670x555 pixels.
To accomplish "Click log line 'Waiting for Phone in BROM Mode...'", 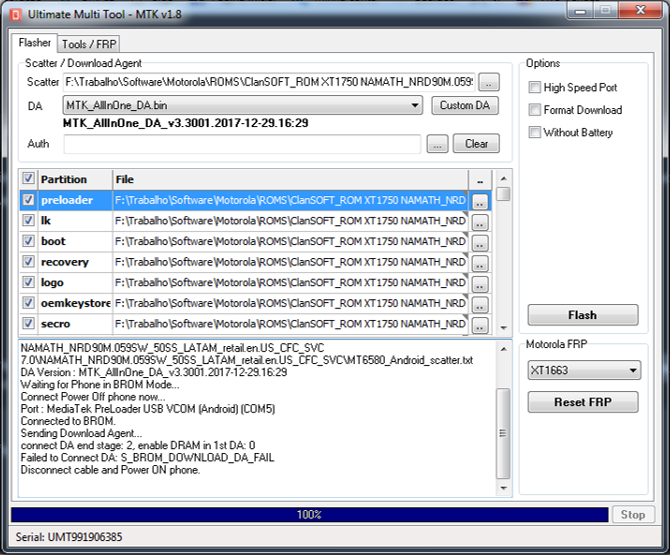I will [x=100, y=385].
